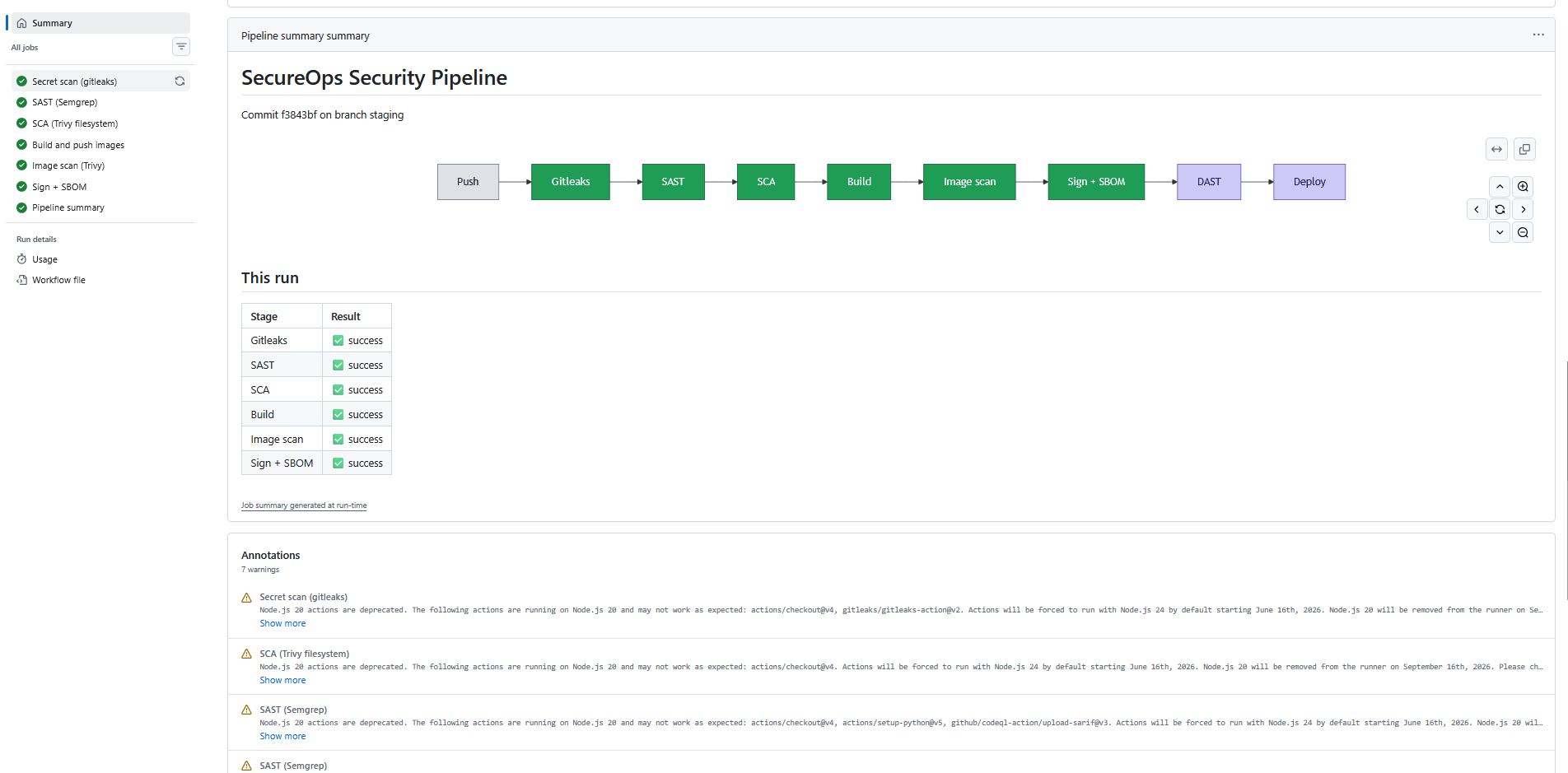Zoom out of the diagram
The width and height of the screenshot is (1568, 773).
coord(1523,232)
